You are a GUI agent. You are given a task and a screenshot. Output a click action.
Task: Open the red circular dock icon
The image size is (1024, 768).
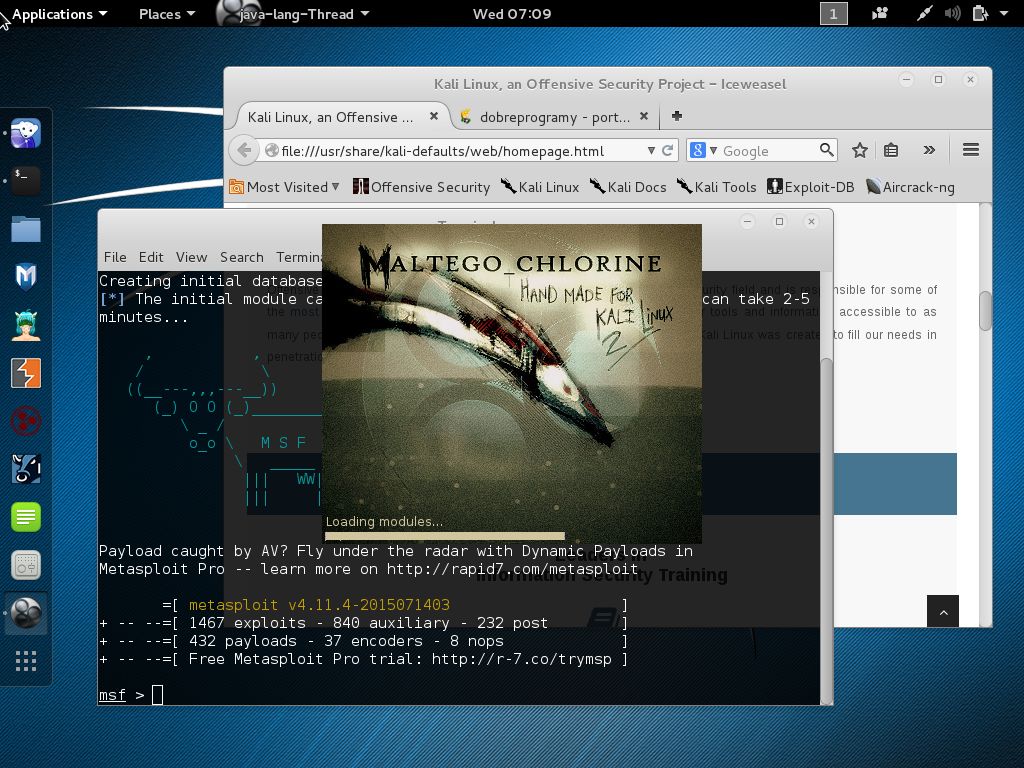25,421
